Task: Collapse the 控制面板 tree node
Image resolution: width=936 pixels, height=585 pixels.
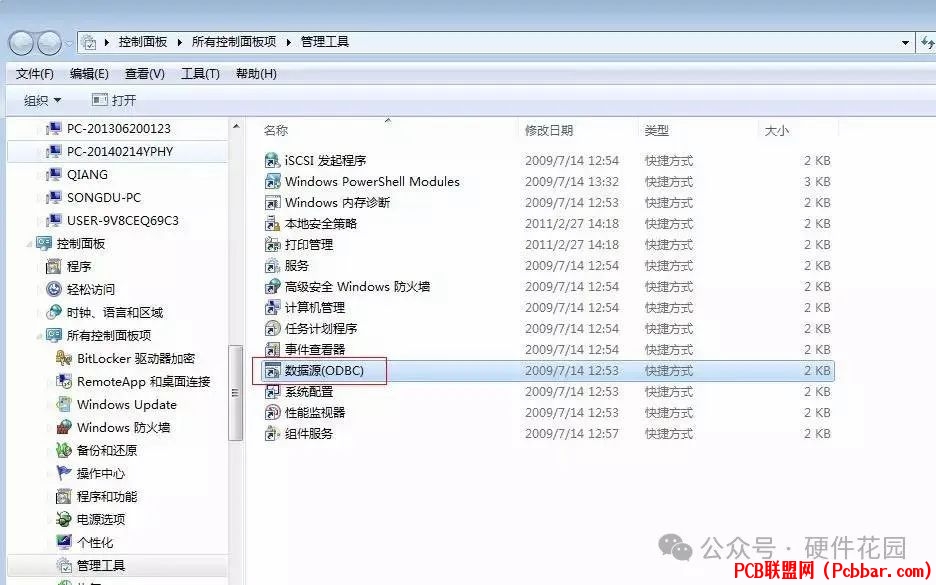Action: click(29, 244)
